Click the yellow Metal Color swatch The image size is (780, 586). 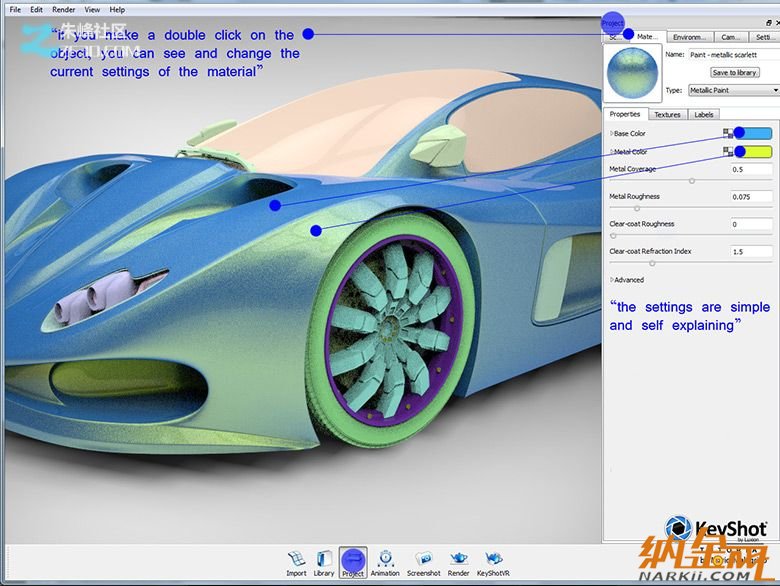click(756, 152)
